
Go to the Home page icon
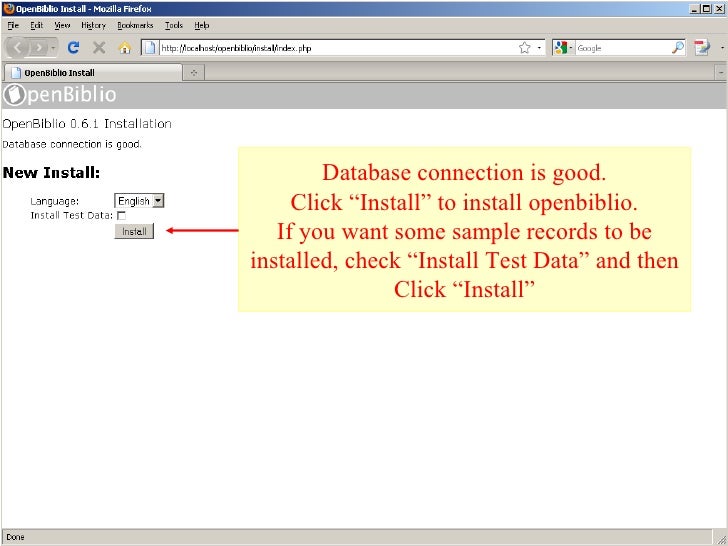coord(124,47)
